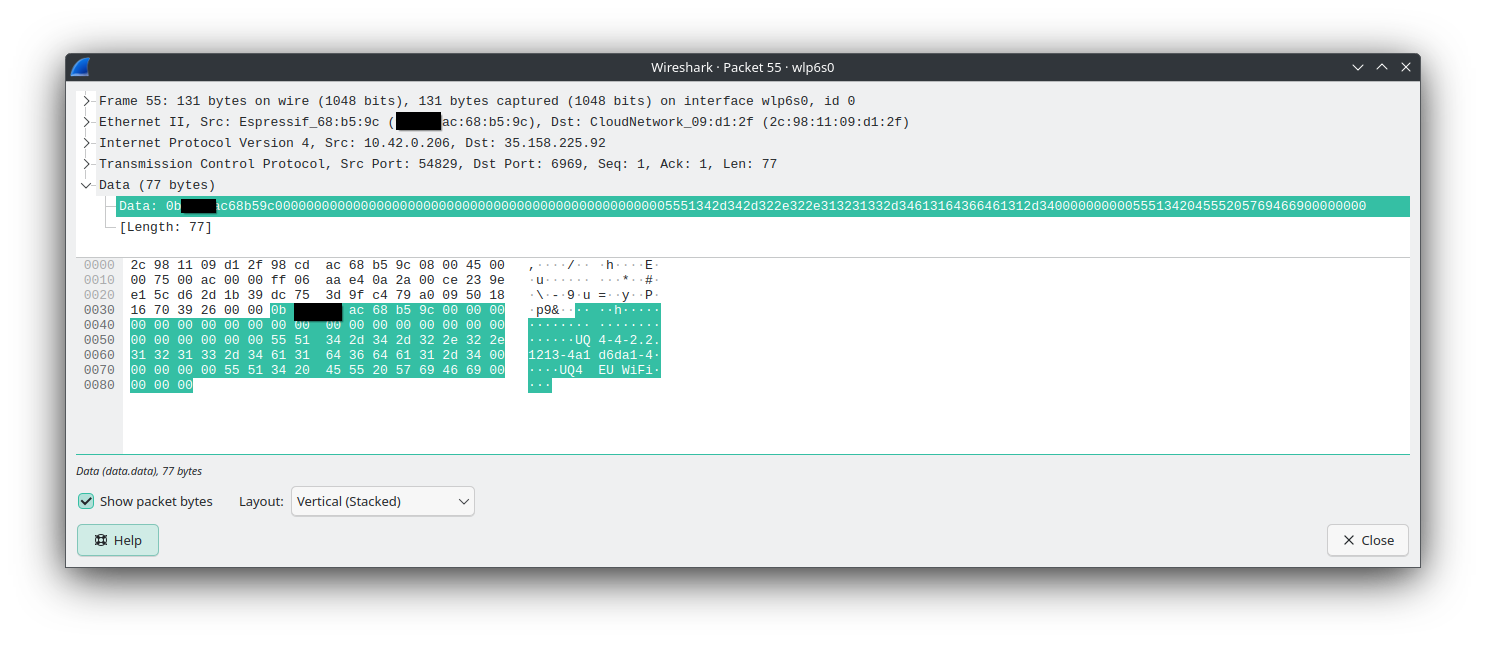Screen dimensions: 1486x645
Task: Expand the Frame 55 tree node
Action: [x=88, y=101]
